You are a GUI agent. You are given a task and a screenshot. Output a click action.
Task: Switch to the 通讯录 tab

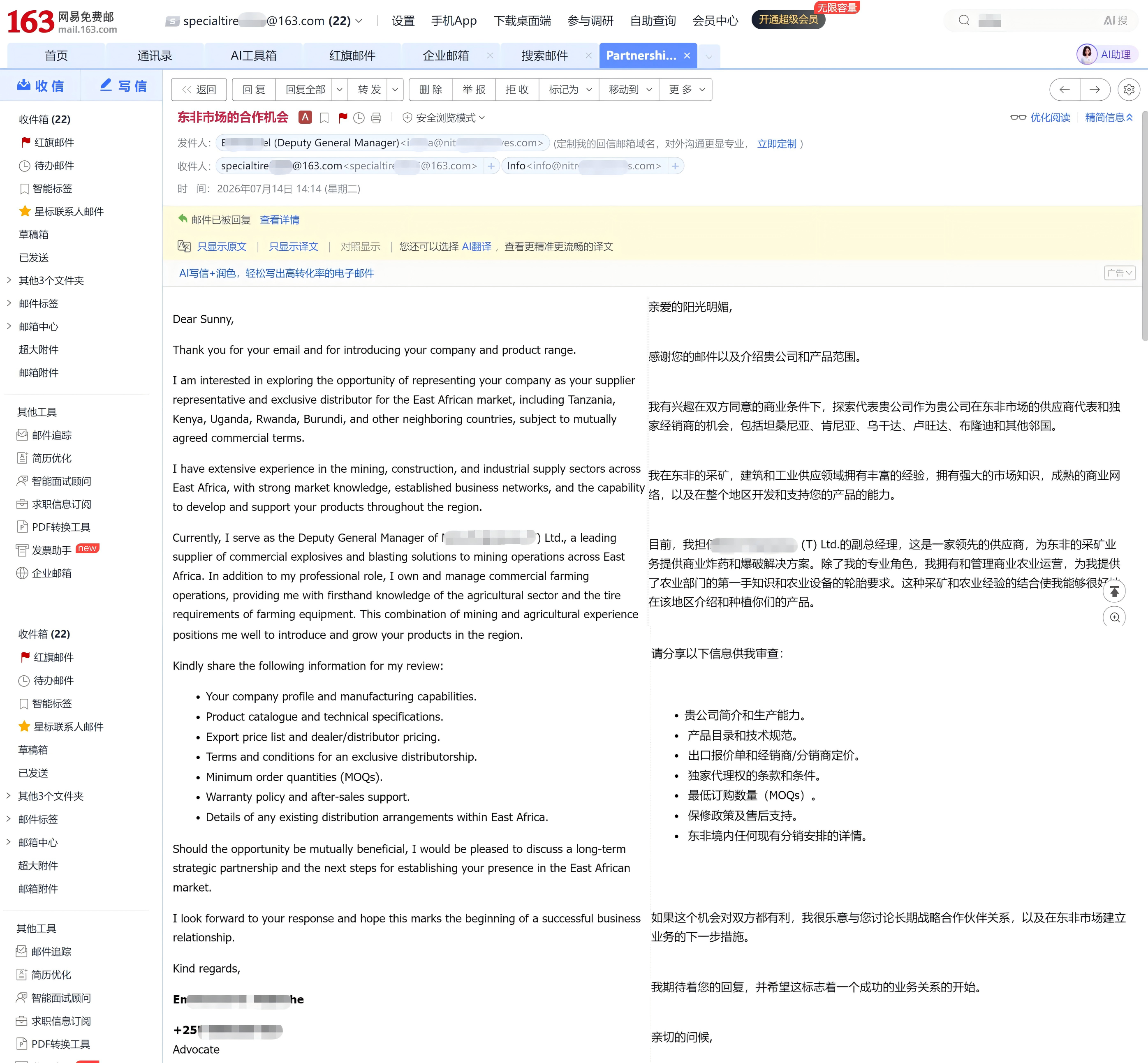(x=155, y=56)
